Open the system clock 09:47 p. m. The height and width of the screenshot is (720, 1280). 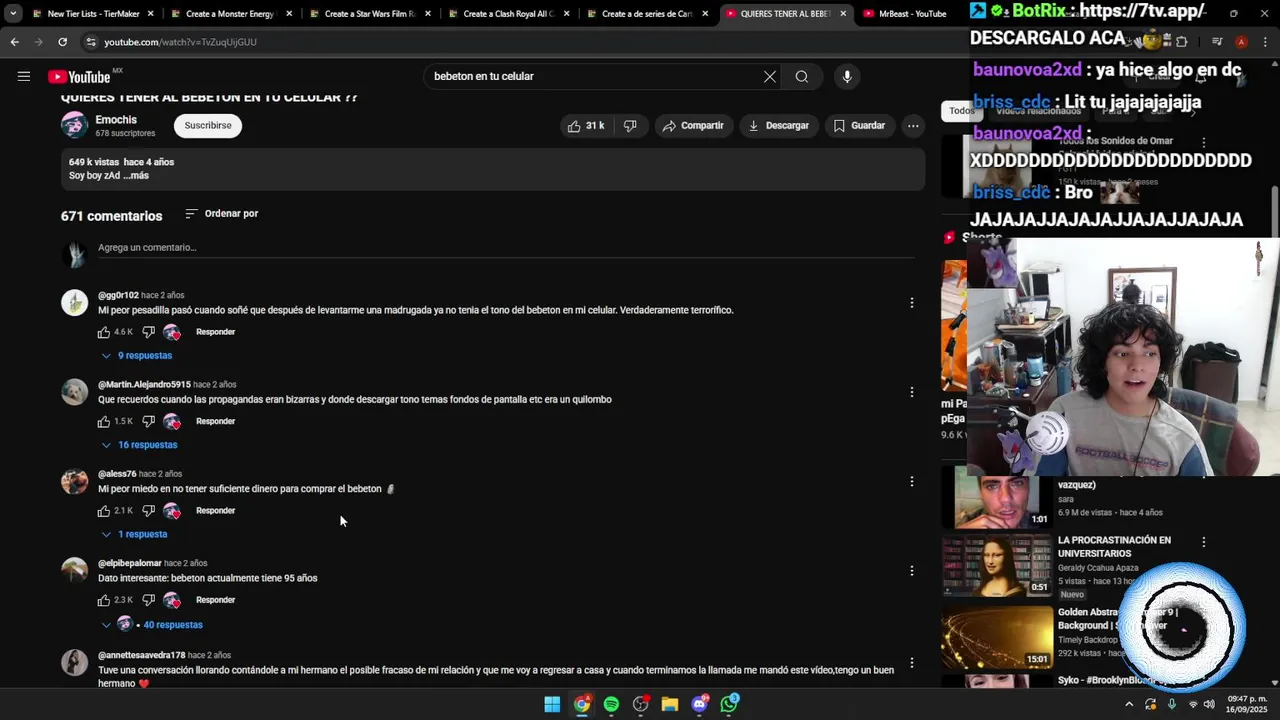click(x=1246, y=704)
